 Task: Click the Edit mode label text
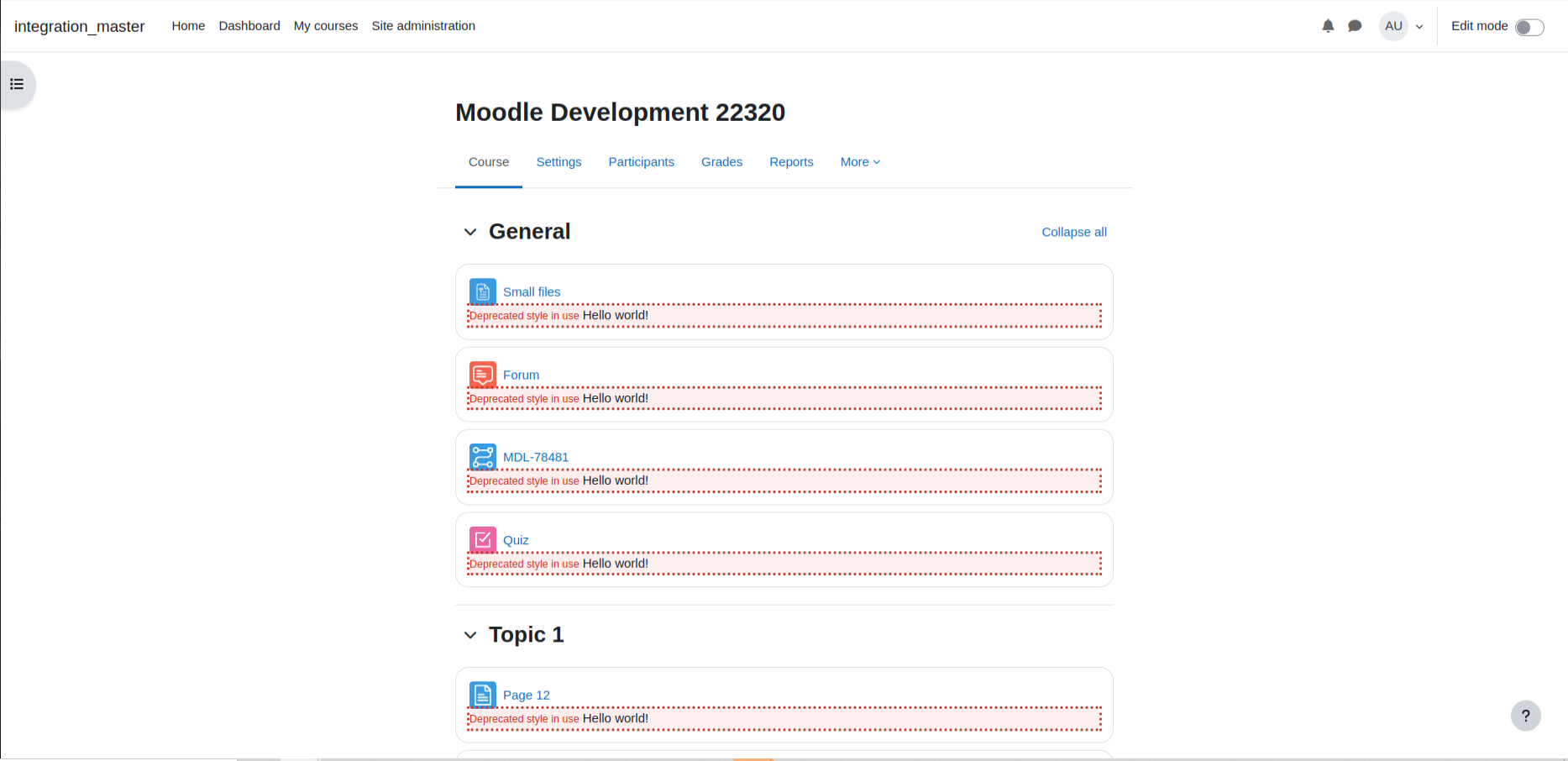[1480, 26]
